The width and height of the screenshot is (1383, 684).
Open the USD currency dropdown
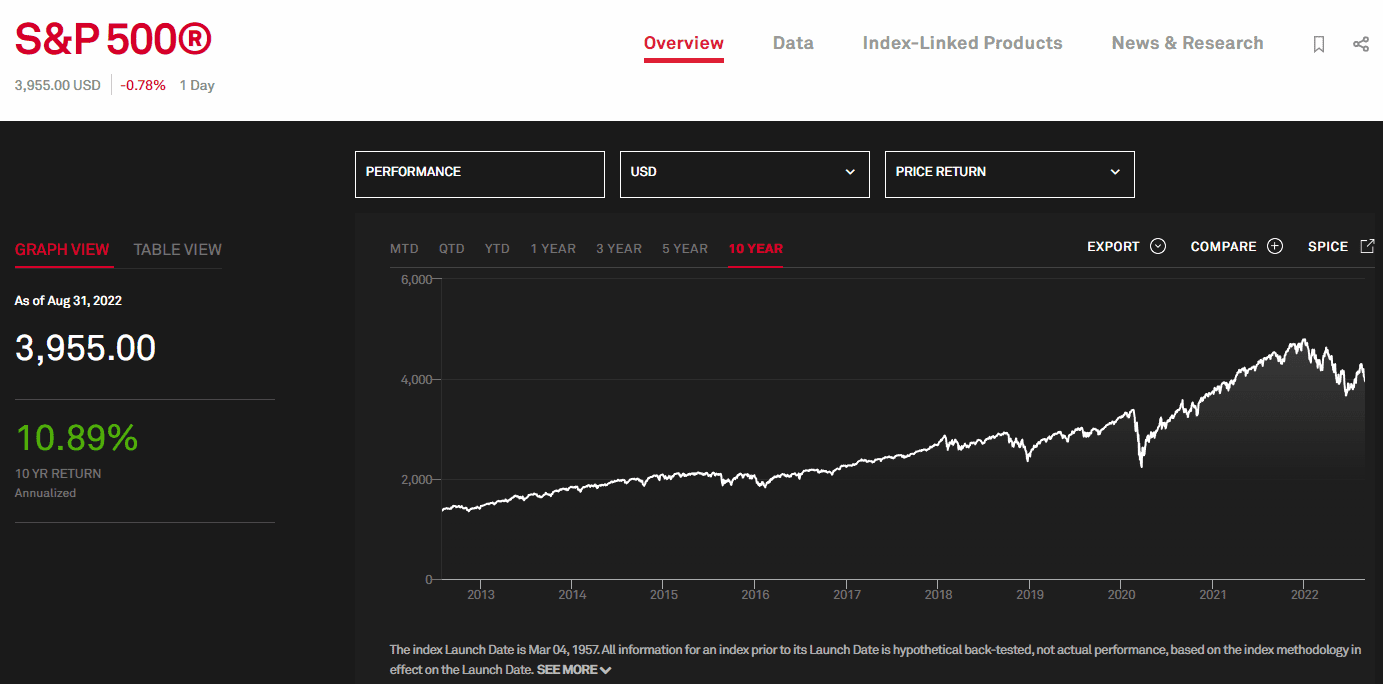[744, 173]
